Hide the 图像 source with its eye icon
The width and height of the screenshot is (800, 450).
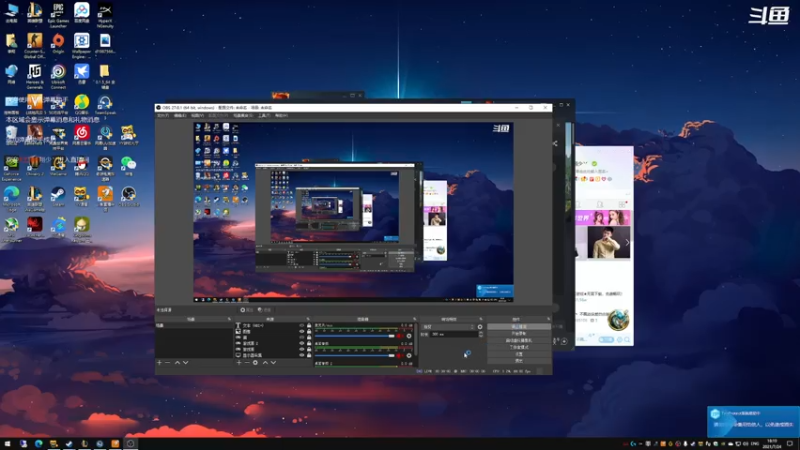(302, 332)
